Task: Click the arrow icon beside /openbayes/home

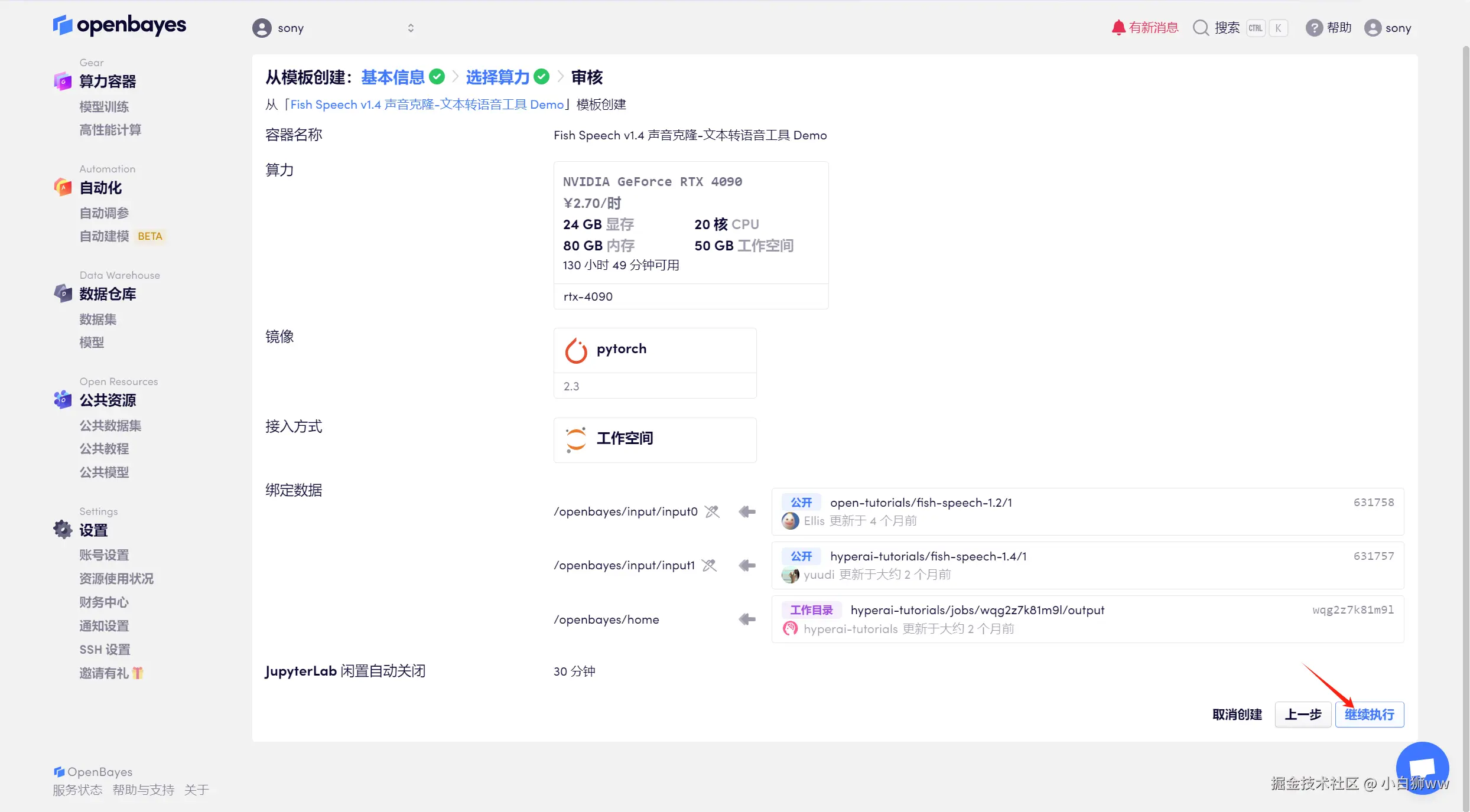Action: click(747, 619)
